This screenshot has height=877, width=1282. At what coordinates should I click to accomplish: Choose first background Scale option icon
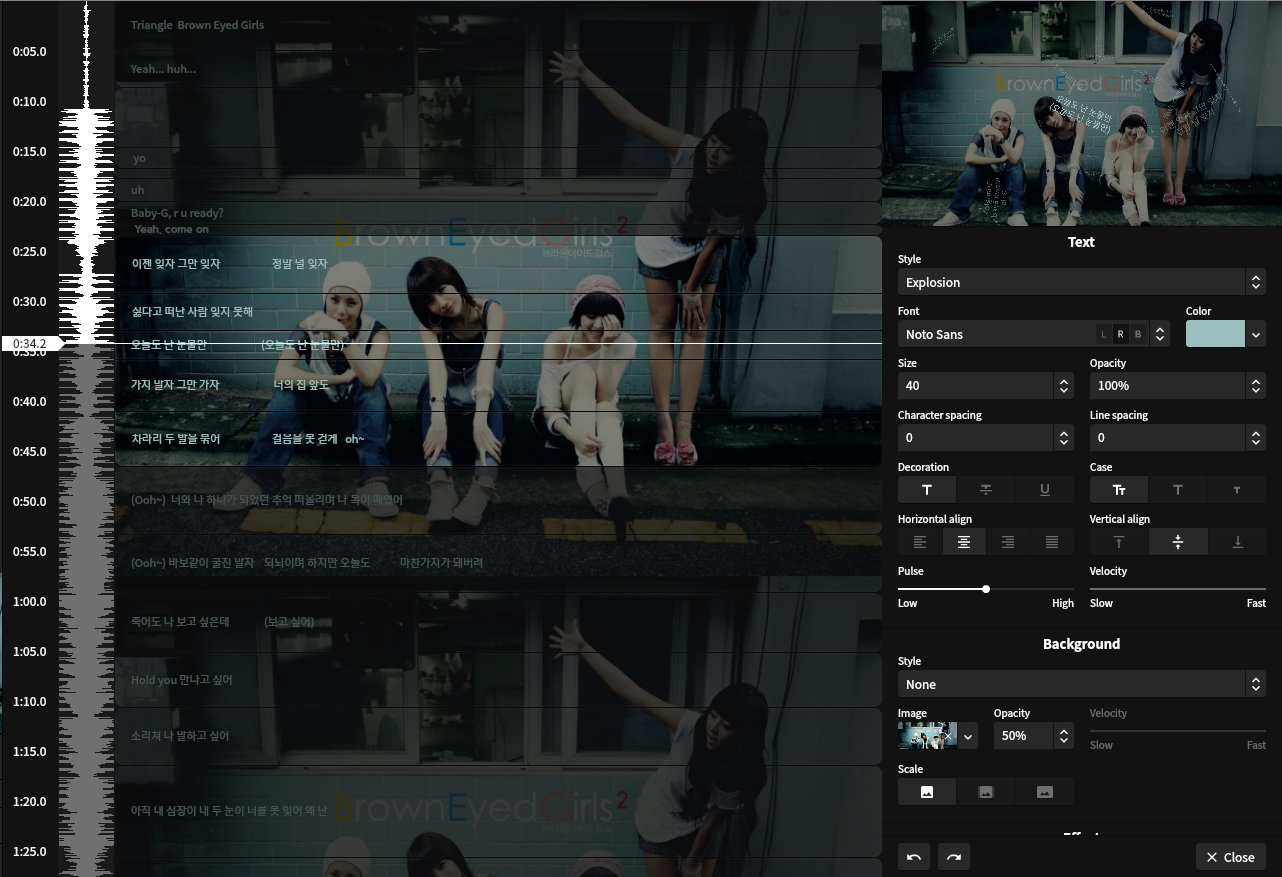click(x=927, y=792)
